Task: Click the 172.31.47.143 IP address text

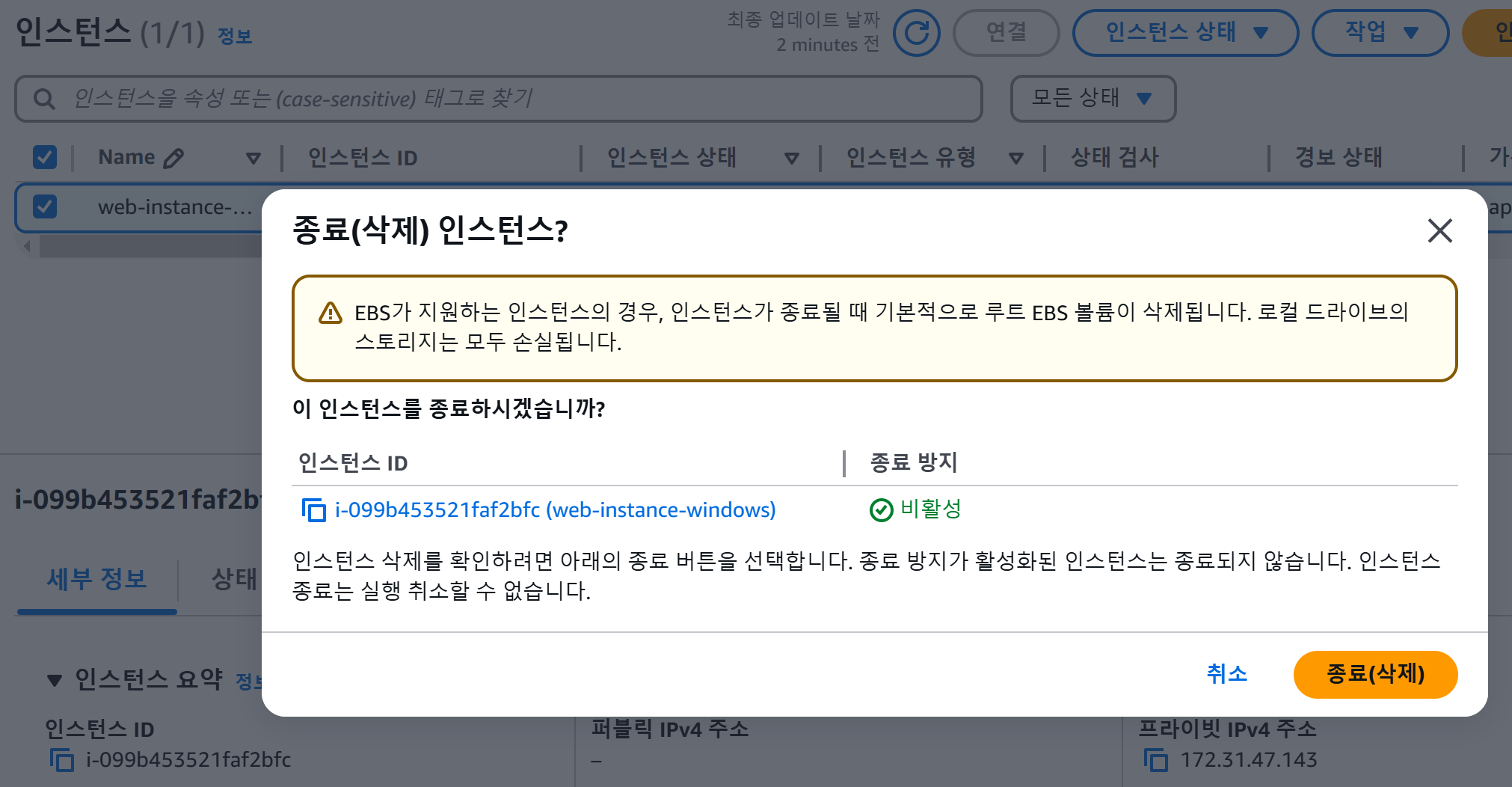Action: coord(1249,760)
